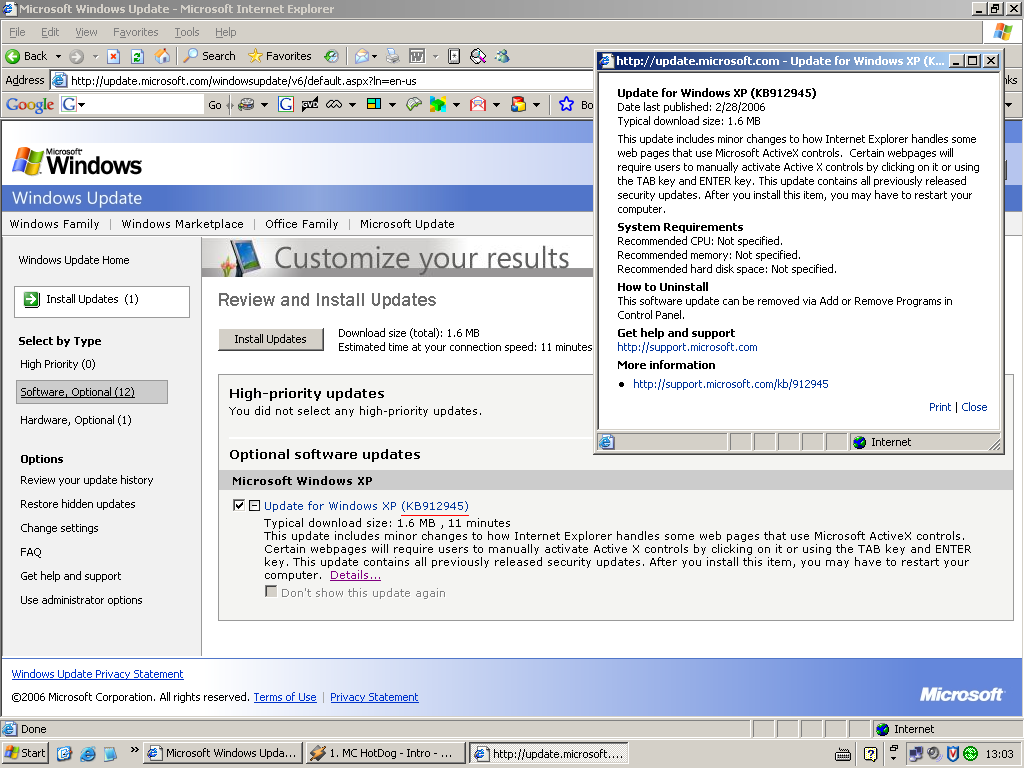Screen dimensions: 1024x768
Task: Open the Back button history dropdown
Action: [58, 57]
